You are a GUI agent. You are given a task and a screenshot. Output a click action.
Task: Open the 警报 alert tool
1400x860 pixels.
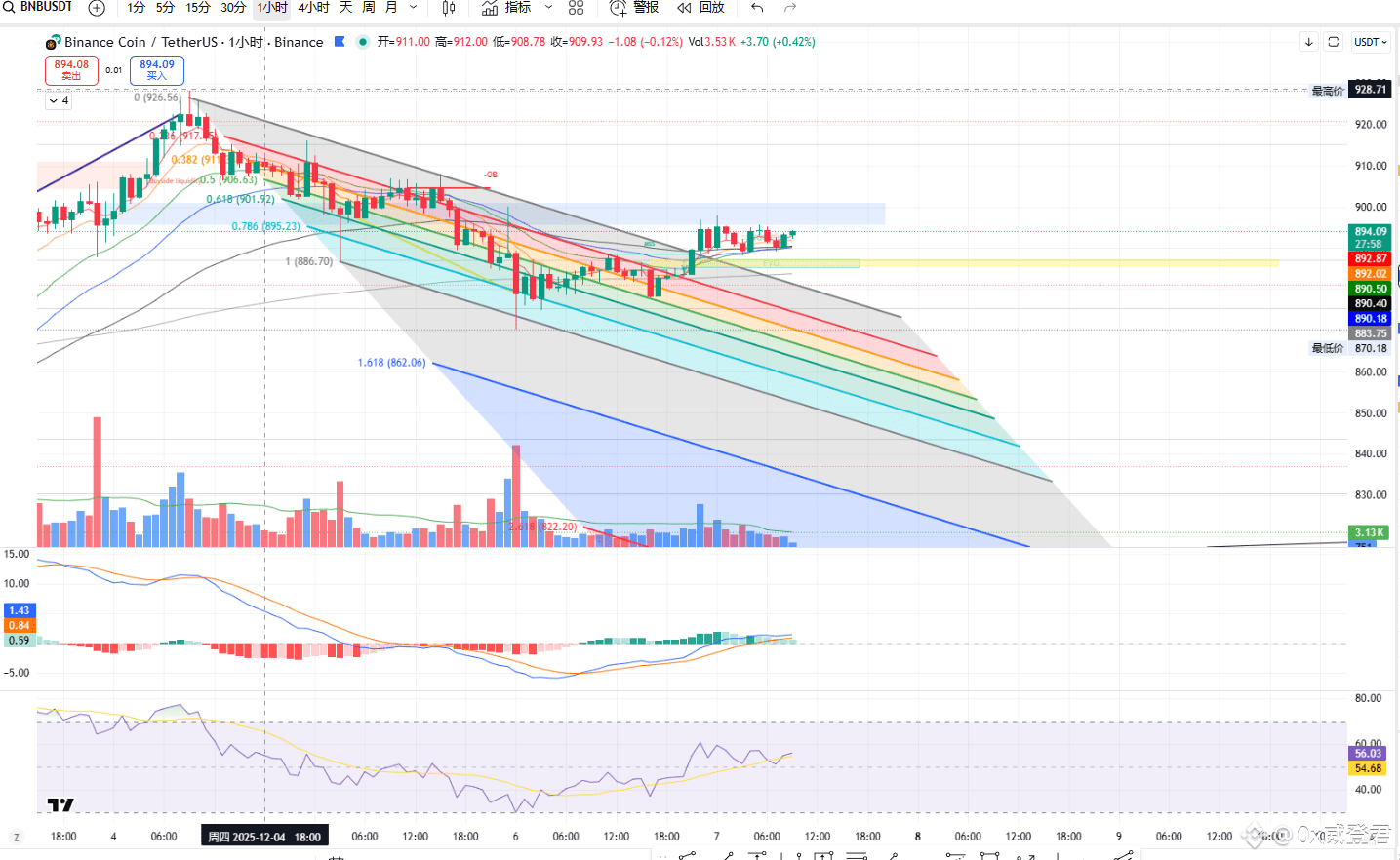tap(634, 8)
